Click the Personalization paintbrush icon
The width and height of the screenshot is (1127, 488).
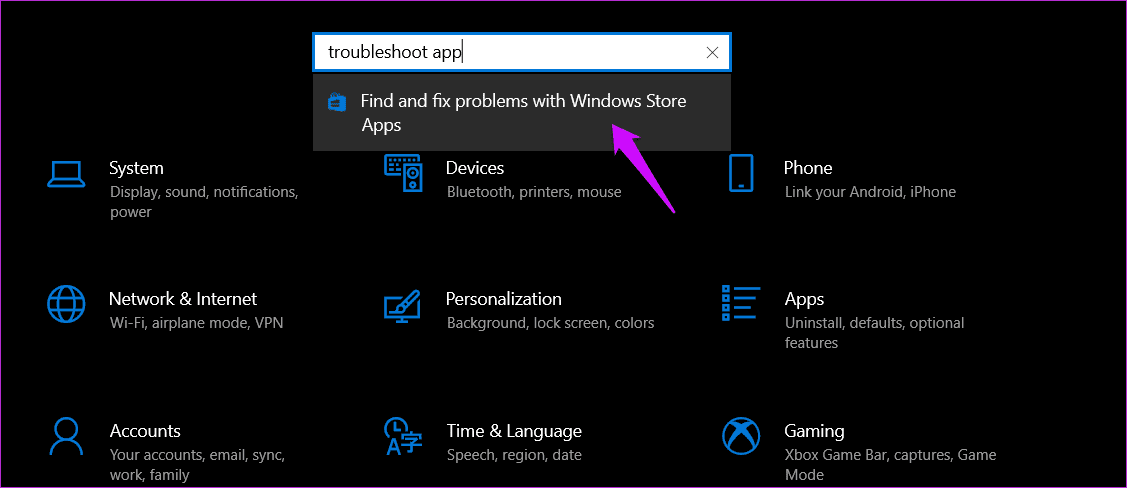pos(404,304)
